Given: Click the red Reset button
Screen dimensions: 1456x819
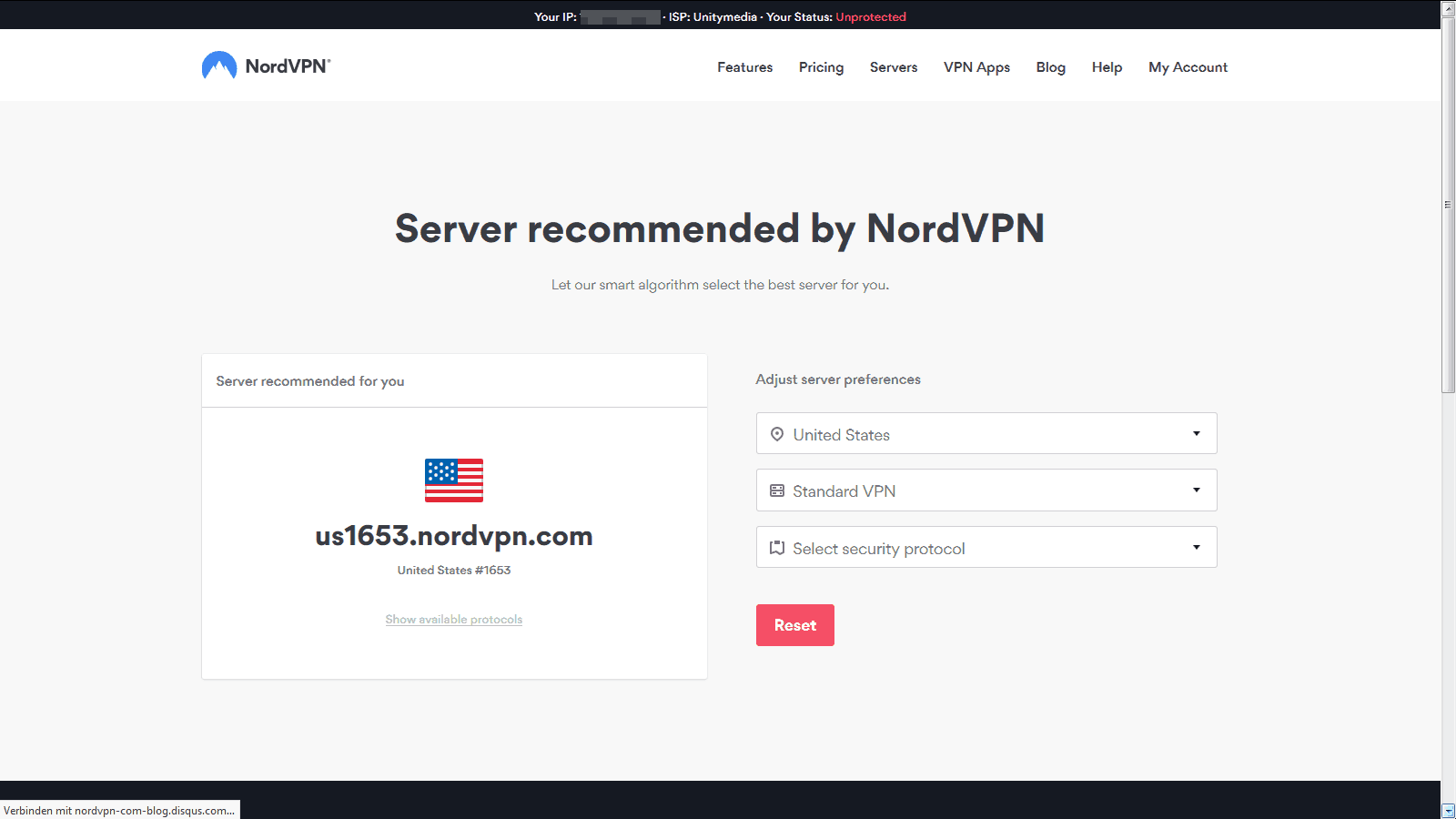Looking at the screenshot, I should click(x=795, y=625).
